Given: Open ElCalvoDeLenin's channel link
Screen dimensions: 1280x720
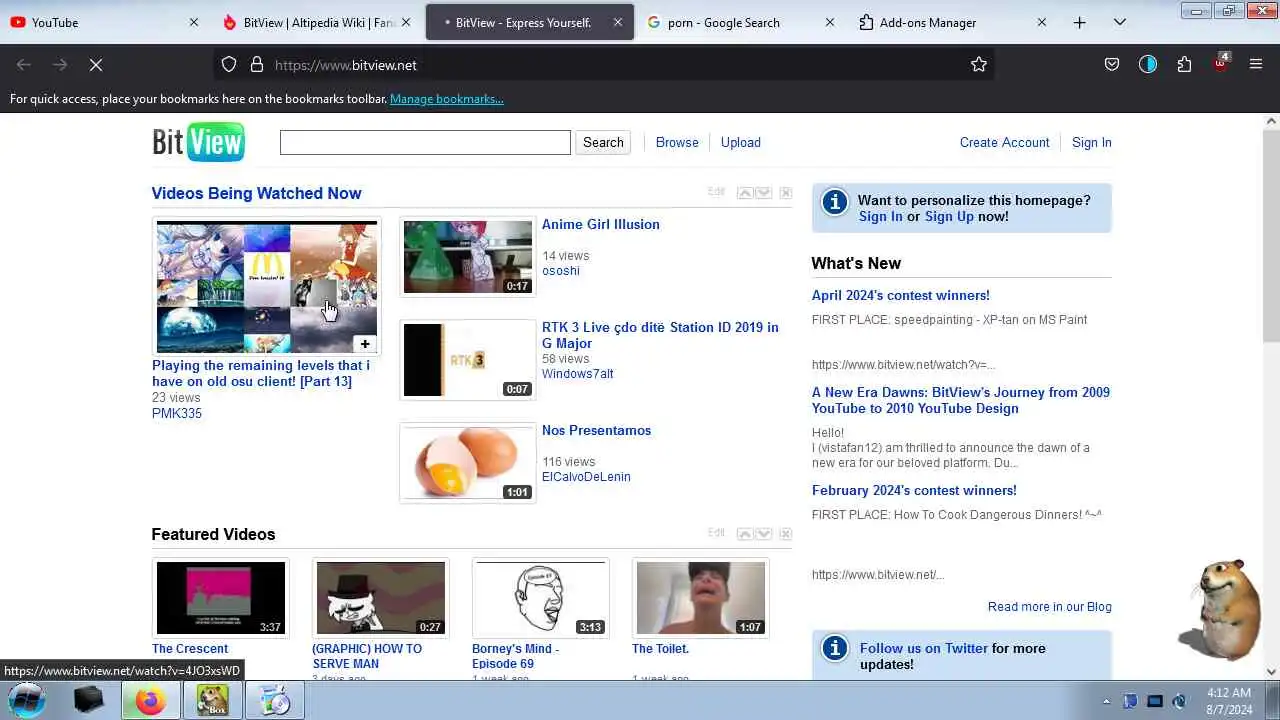Looking at the screenshot, I should [586, 477].
